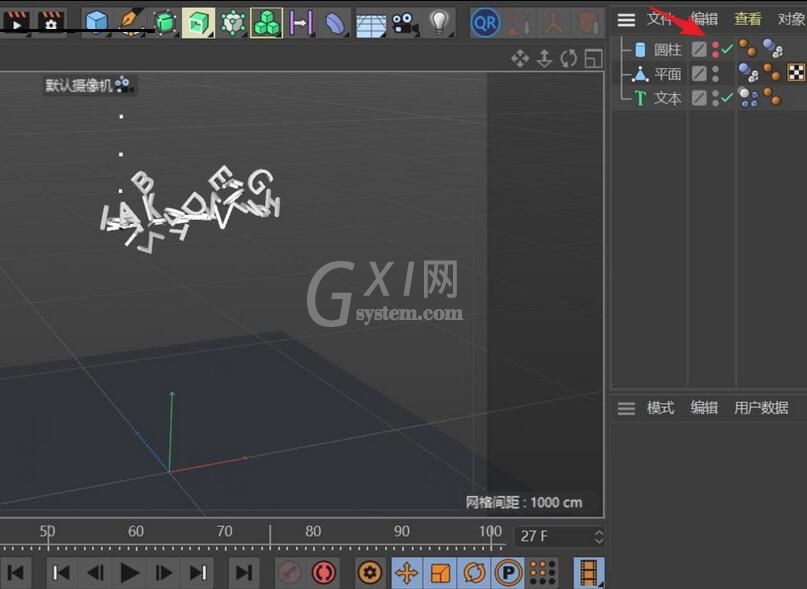
Task: Toggle grey visibility dots for 平面
Action: [x=715, y=74]
